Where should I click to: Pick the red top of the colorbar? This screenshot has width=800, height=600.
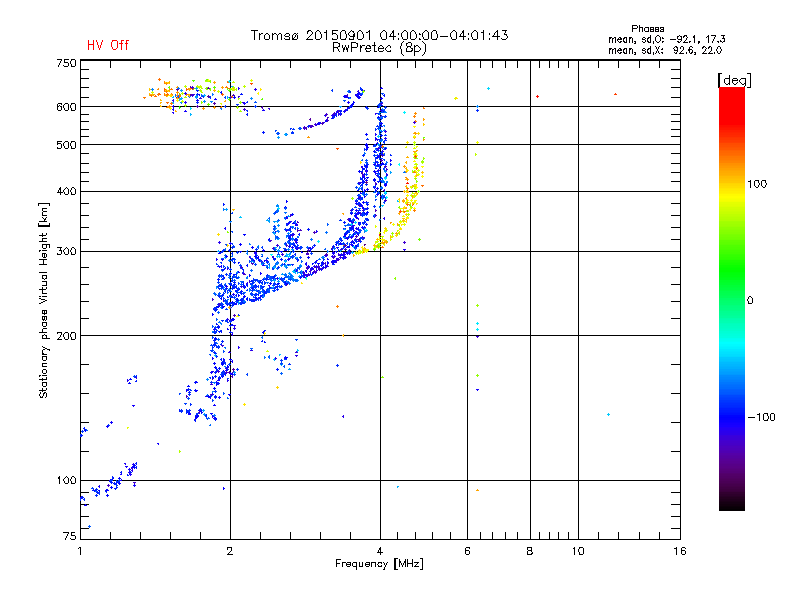pos(731,93)
